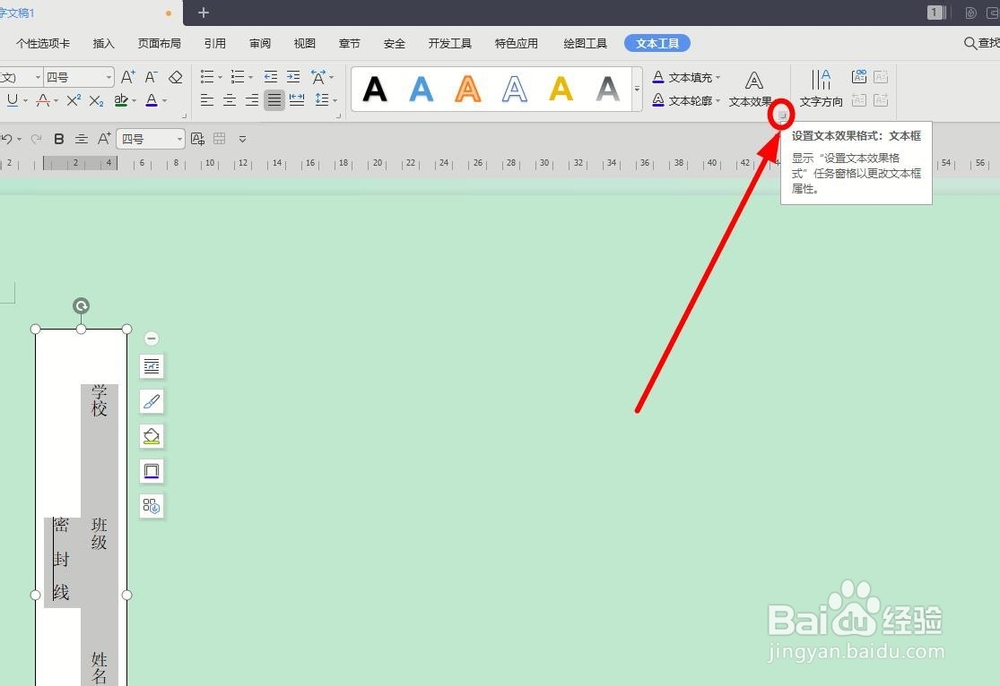Click the strikethrough text icon

[x=43, y=100]
